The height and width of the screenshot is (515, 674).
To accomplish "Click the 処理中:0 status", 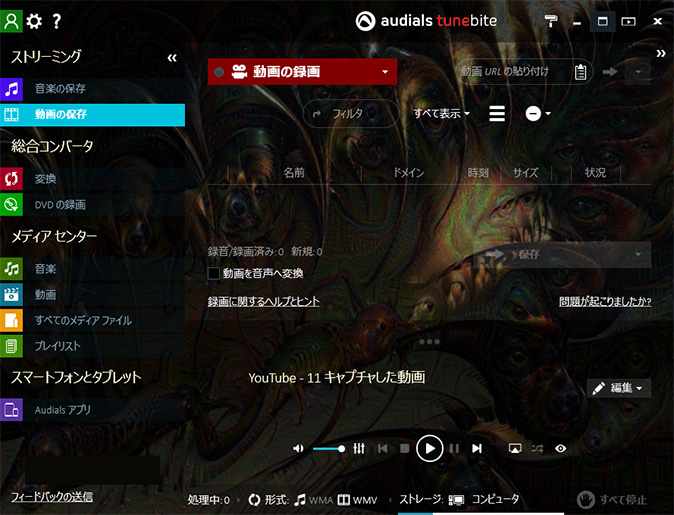I will [x=208, y=500].
